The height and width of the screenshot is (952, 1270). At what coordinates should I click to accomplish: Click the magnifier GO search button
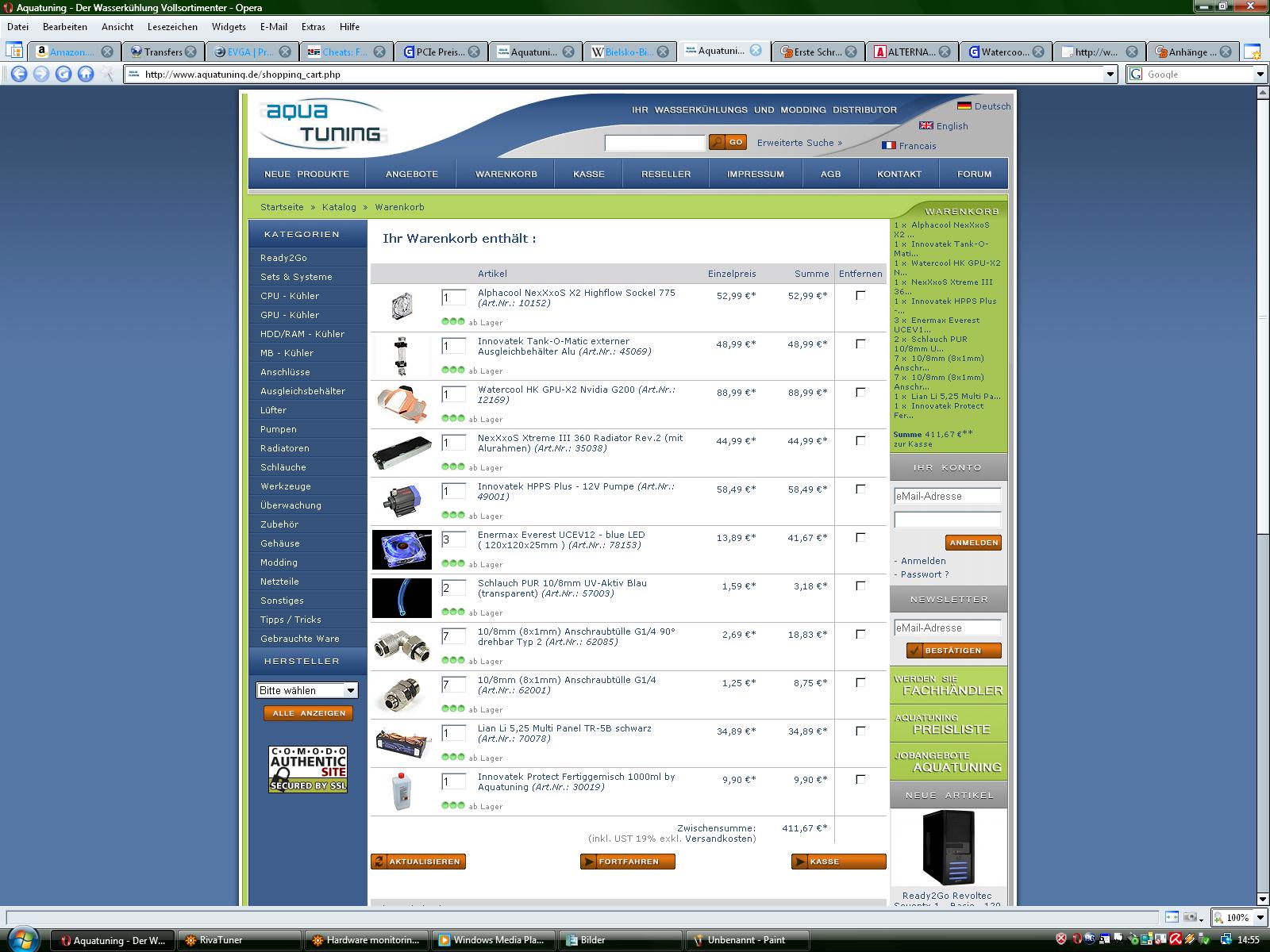coord(728,142)
